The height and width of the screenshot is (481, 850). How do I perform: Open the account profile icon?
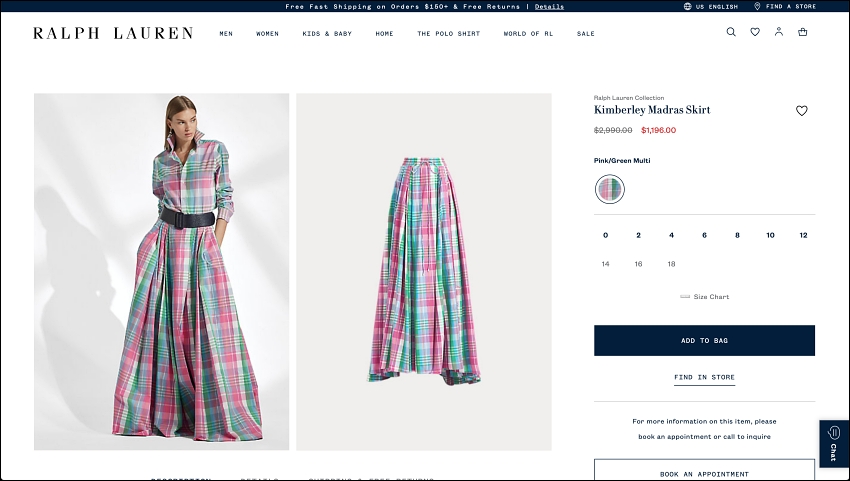point(778,31)
